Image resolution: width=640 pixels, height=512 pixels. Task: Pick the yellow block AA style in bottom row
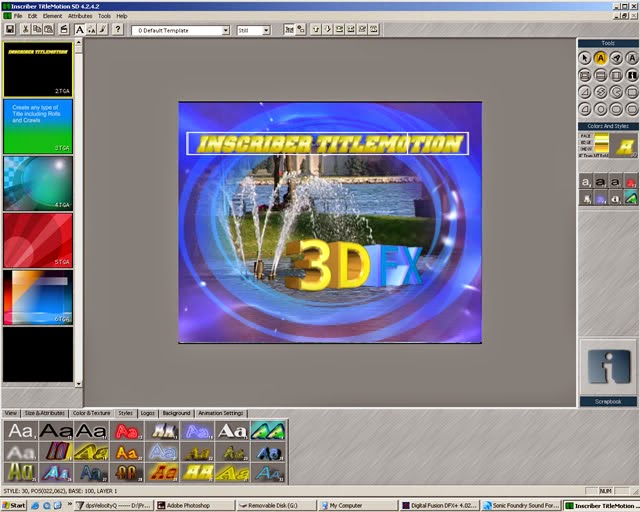pyautogui.click(x=198, y=473)
